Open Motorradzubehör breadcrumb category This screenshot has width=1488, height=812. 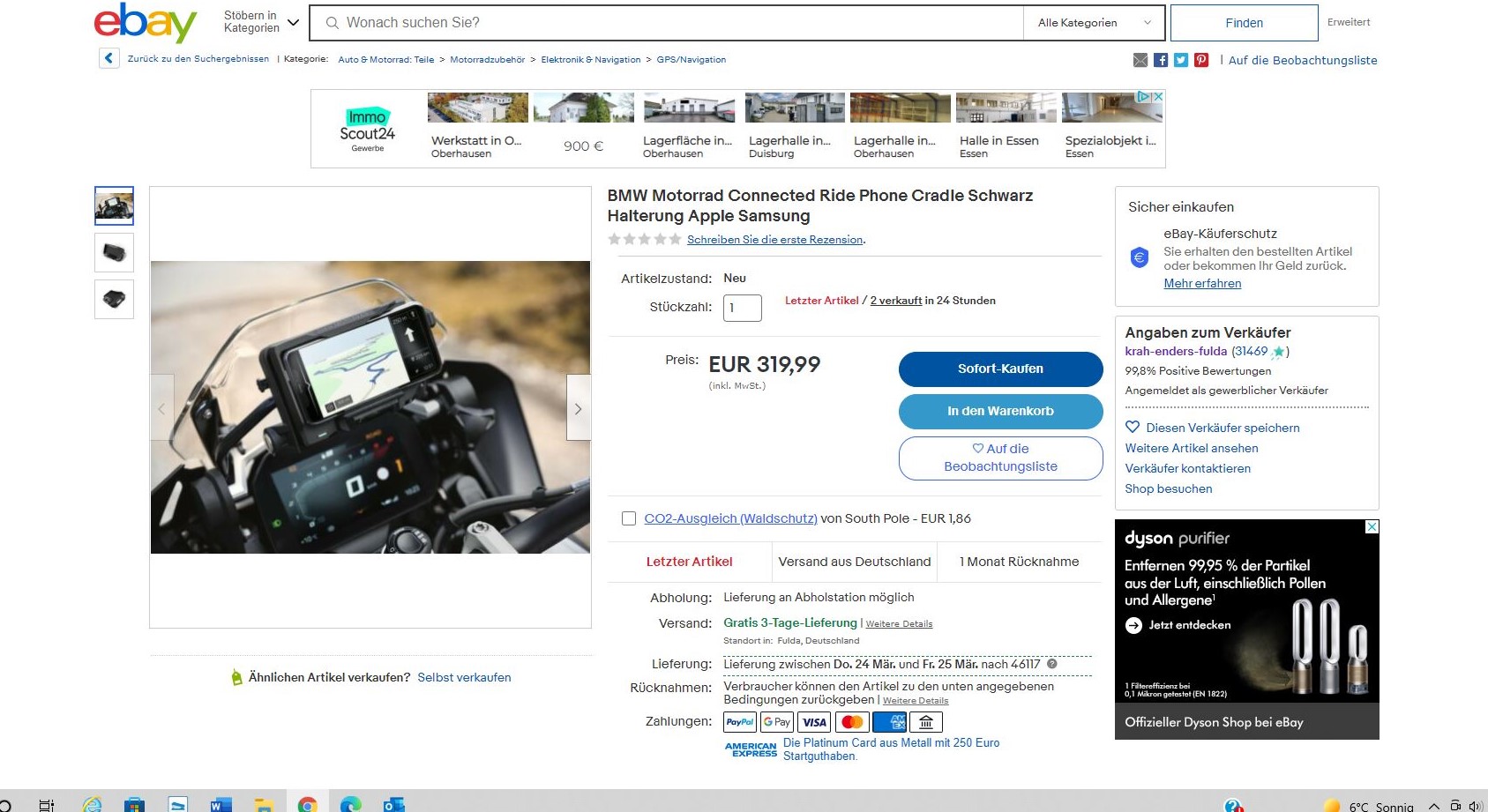click(487, 60)
